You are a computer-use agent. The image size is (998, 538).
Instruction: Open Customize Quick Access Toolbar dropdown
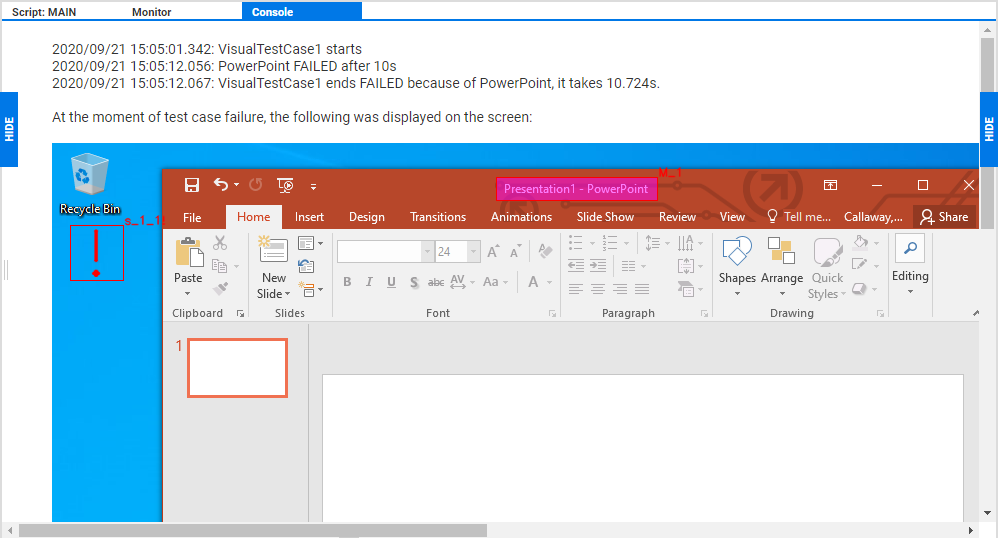click(x=313, y=187)
